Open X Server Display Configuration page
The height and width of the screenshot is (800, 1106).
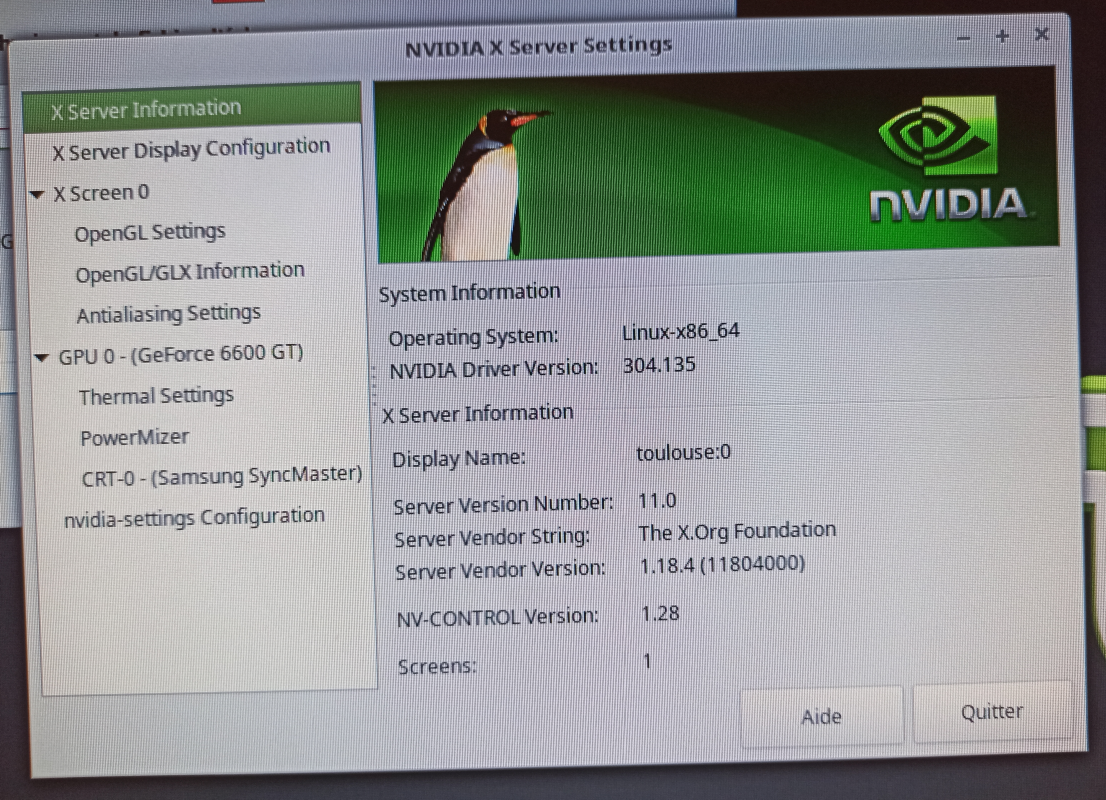click(191, 149)
